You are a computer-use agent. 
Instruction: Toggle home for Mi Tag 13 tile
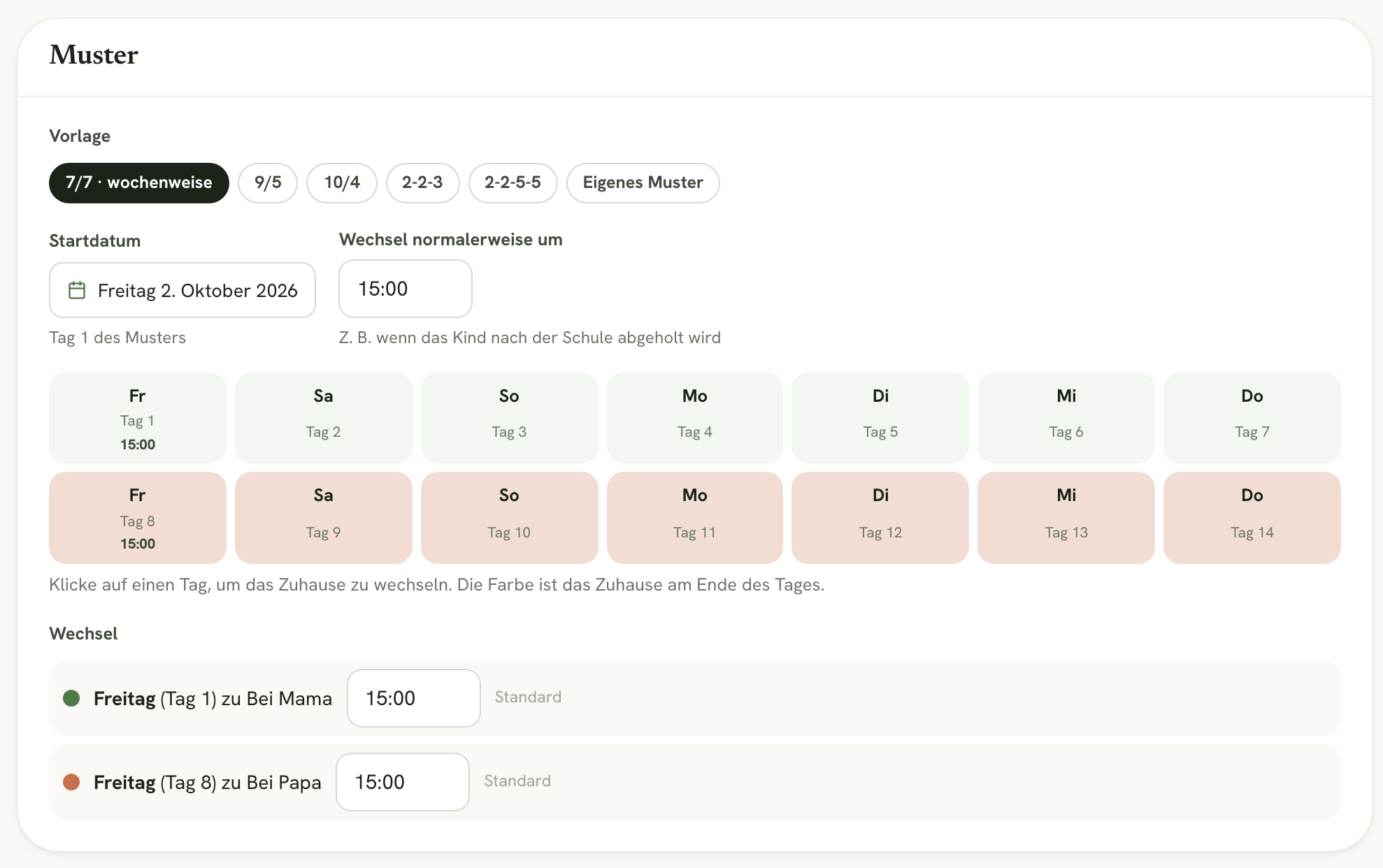tap(1066, 518)
